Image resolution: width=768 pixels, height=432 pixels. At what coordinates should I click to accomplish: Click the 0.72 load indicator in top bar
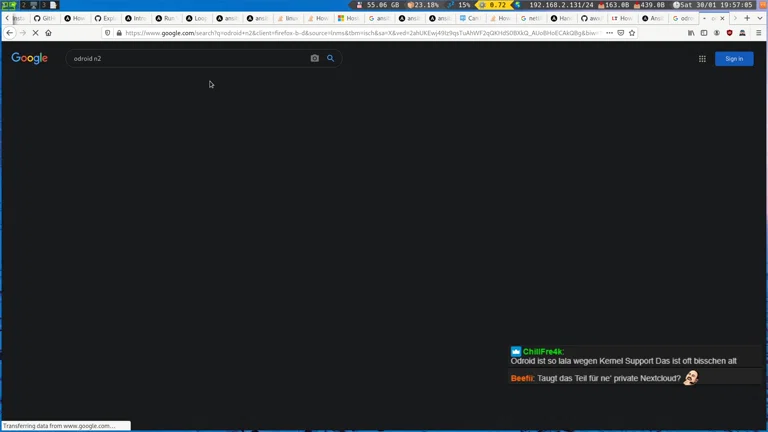click(494, 5)
